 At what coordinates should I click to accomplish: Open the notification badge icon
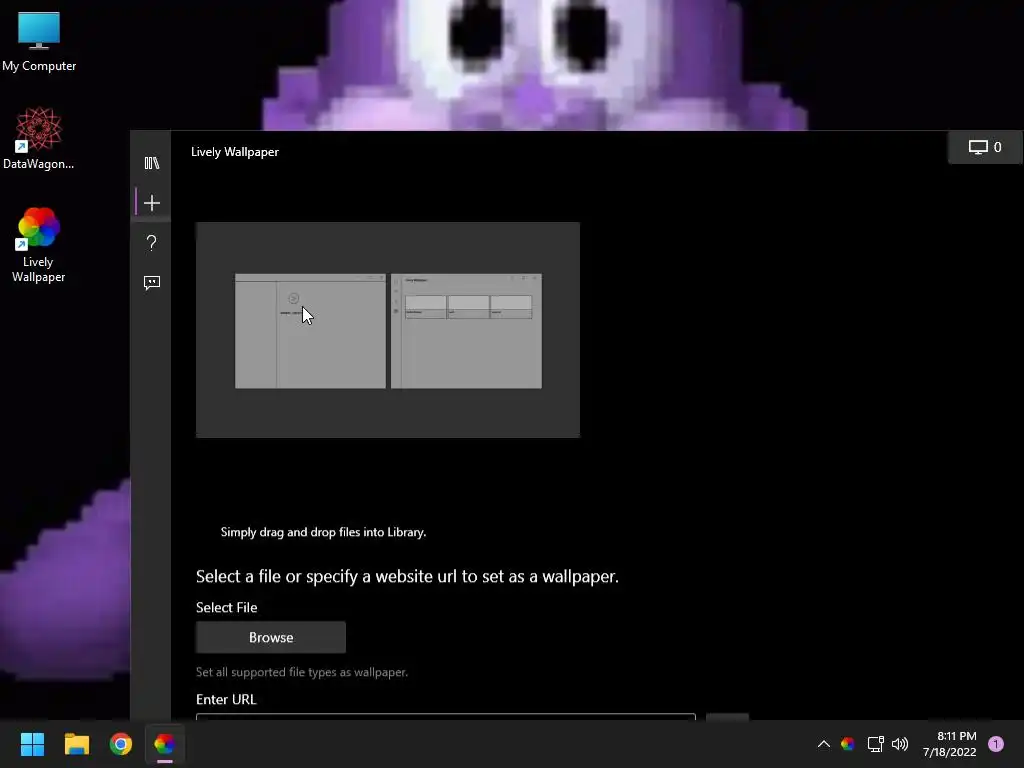point(996,744)
